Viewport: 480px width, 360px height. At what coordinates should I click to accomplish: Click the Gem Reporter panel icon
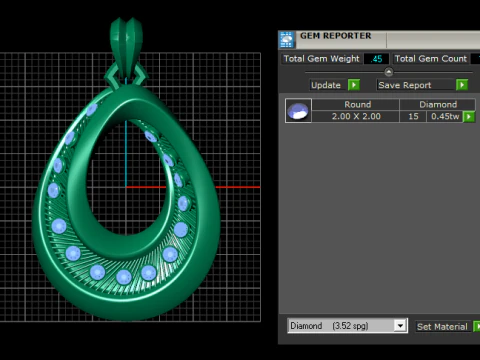[x=286, y=40]
